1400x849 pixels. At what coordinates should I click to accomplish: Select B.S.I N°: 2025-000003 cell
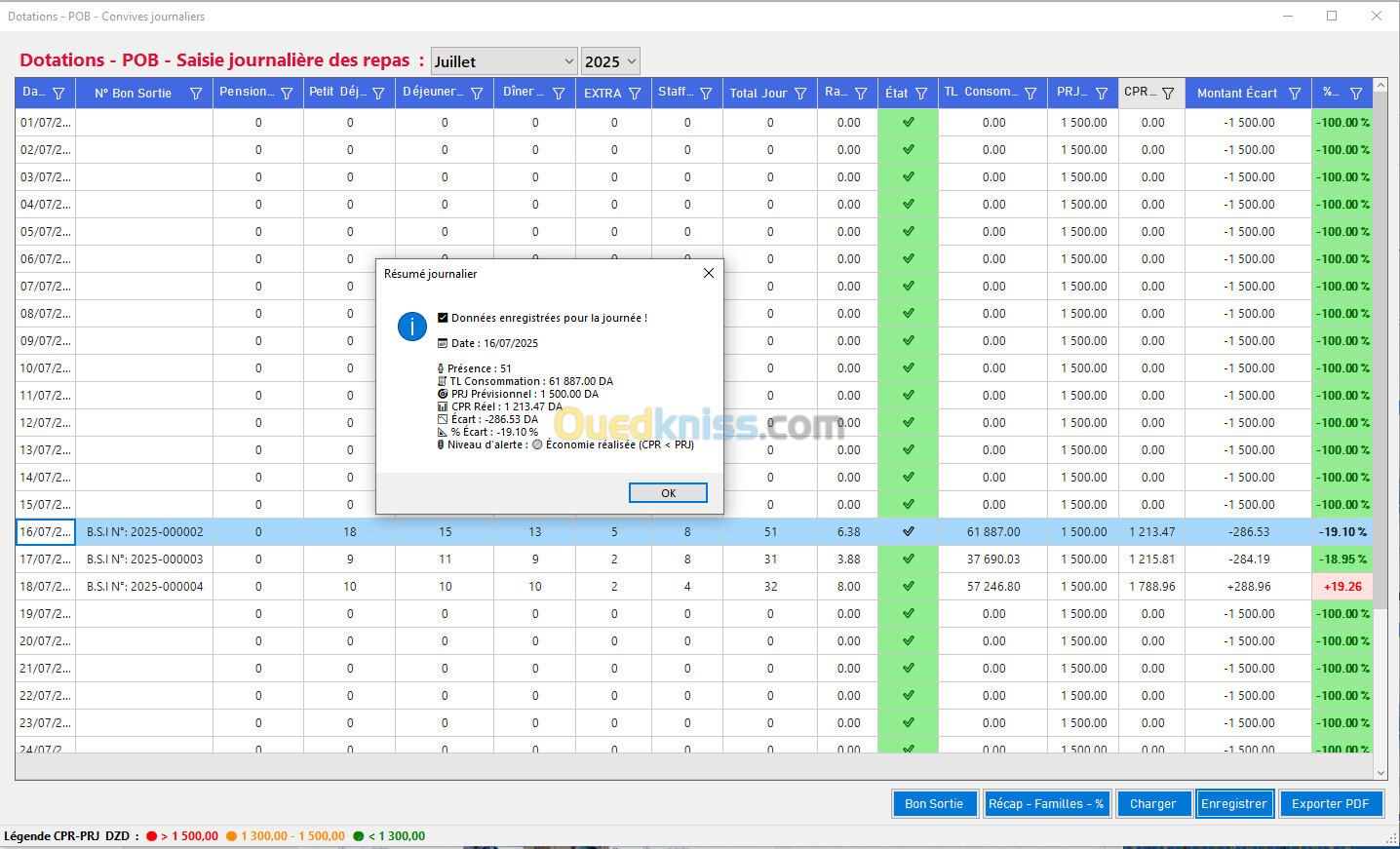(x=144, y=560)
